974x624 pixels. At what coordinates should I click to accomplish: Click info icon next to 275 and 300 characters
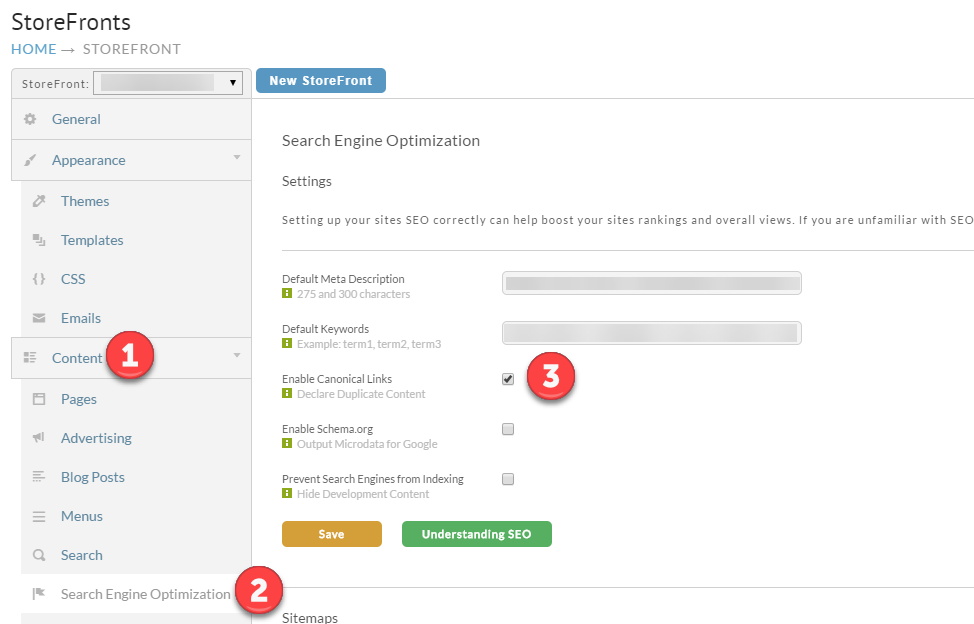[287, 293]
